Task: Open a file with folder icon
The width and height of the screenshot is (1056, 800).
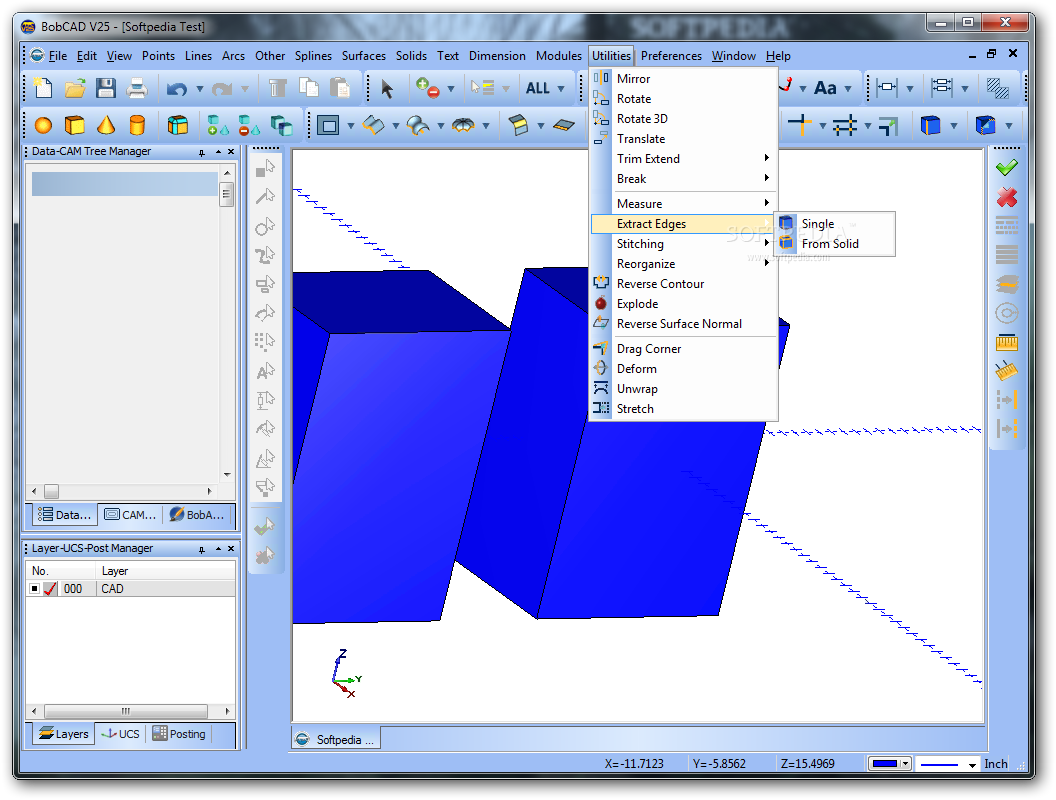Action: 75,88
